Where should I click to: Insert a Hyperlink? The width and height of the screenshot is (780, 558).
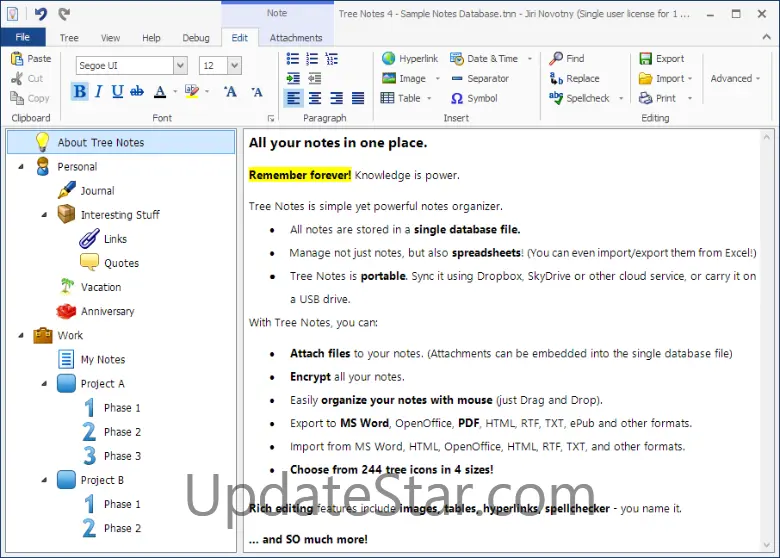410,59
